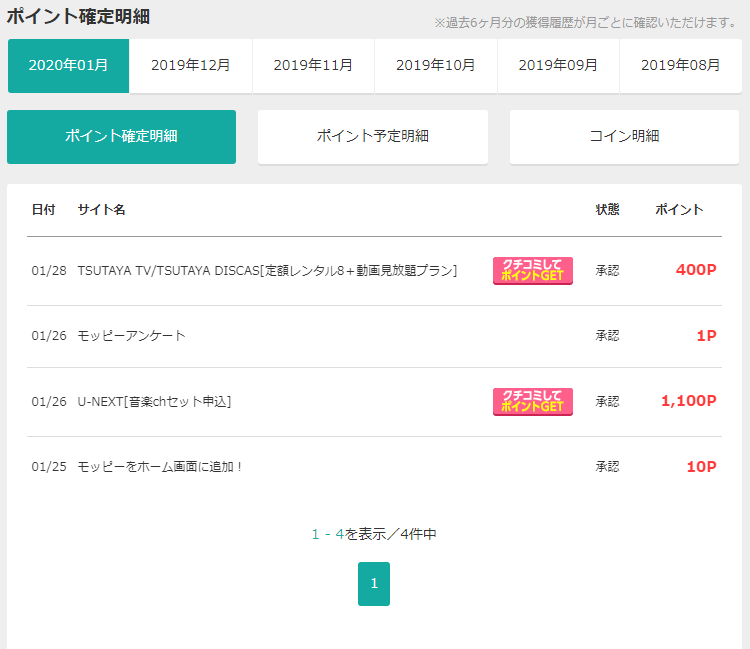The image size is (750, 649).
Task: Go to the 2019年09月 tab
Action: coord(558,66)
